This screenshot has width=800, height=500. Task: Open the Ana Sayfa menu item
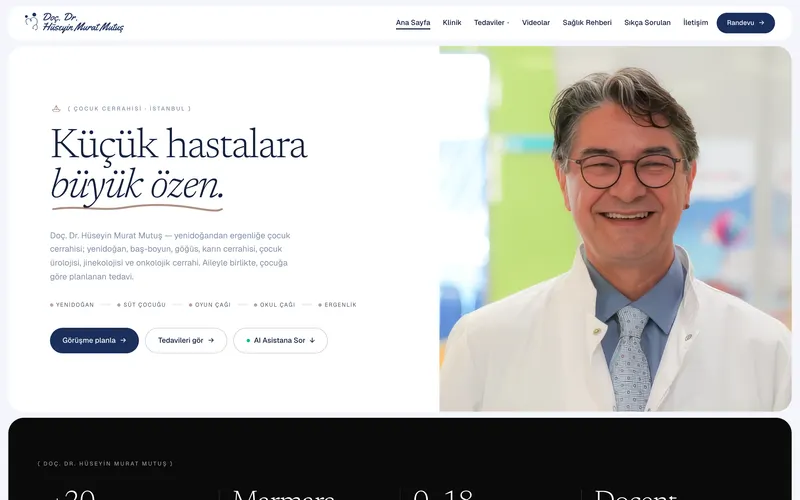click(413, 23)
